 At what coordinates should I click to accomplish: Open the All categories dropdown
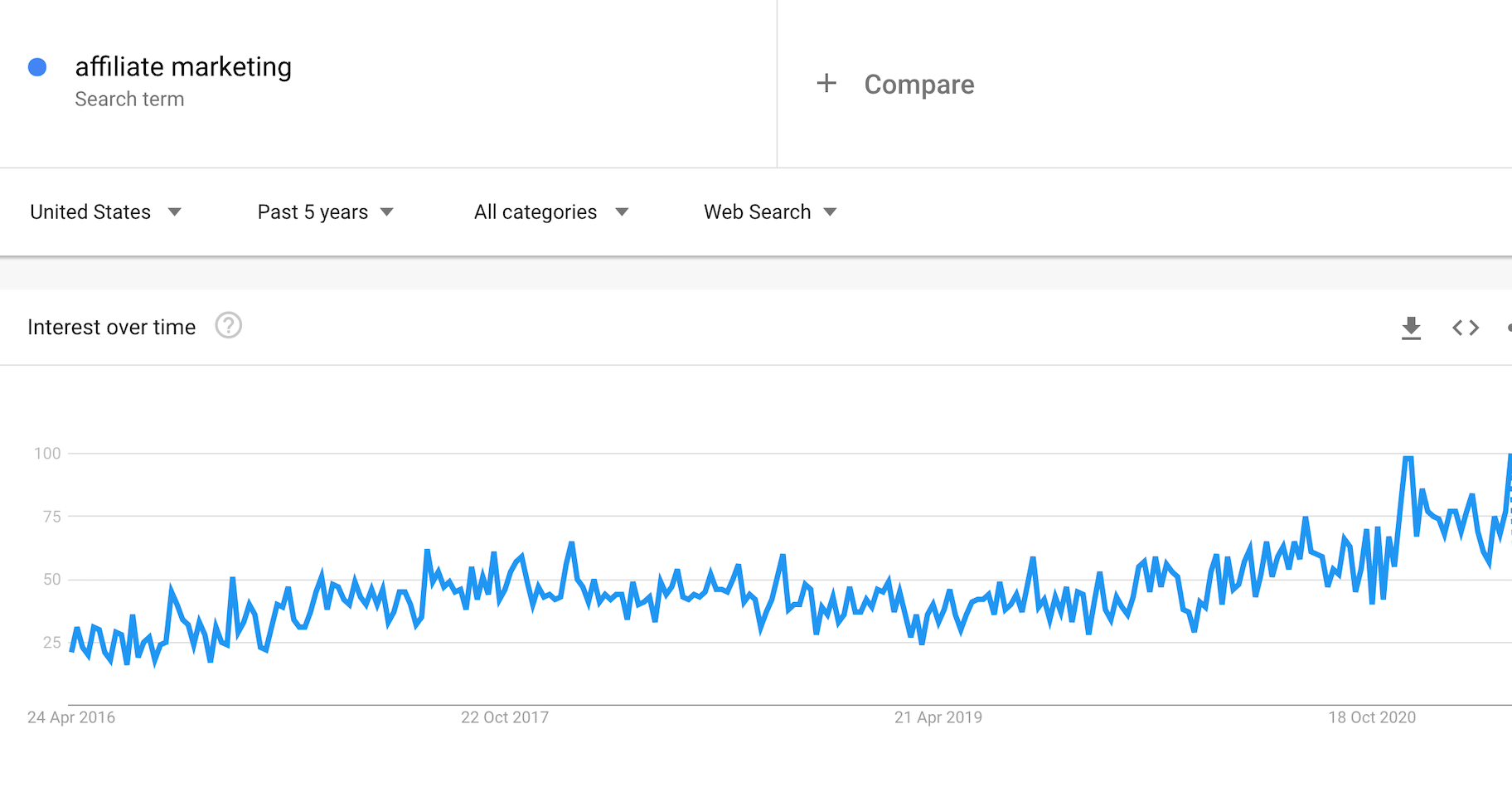click(x=550, y=212)
